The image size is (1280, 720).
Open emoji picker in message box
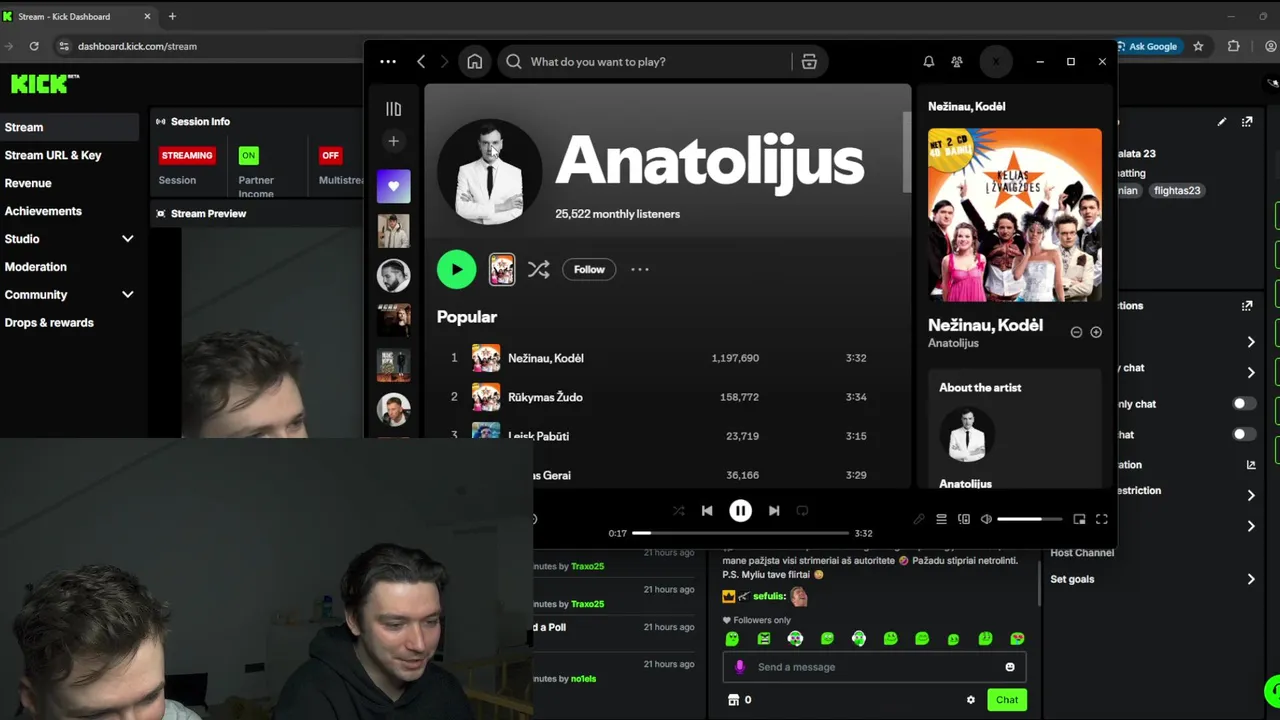[1010, 667]
